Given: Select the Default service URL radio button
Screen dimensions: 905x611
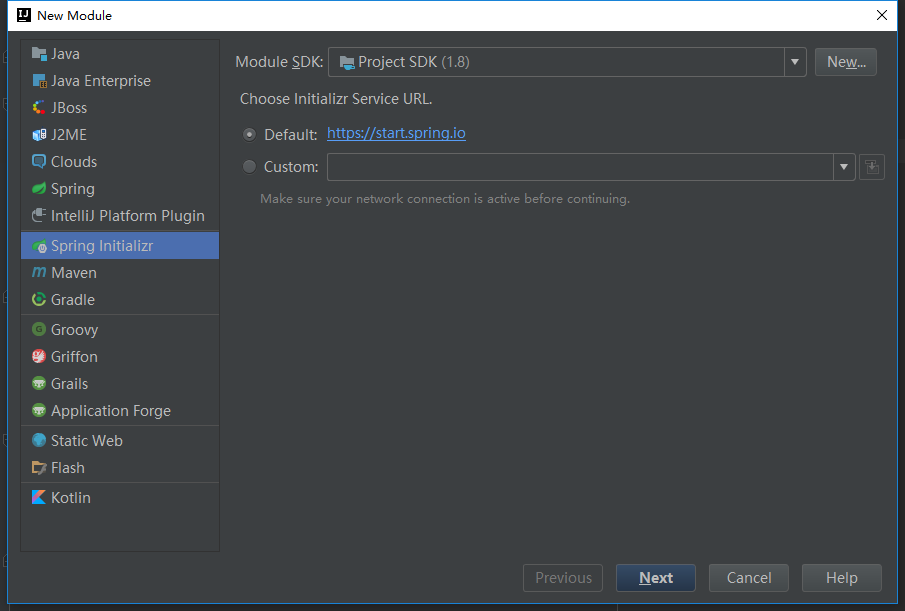Looking at the screenshot, I should pyautogui.click(x=249, y=134).
